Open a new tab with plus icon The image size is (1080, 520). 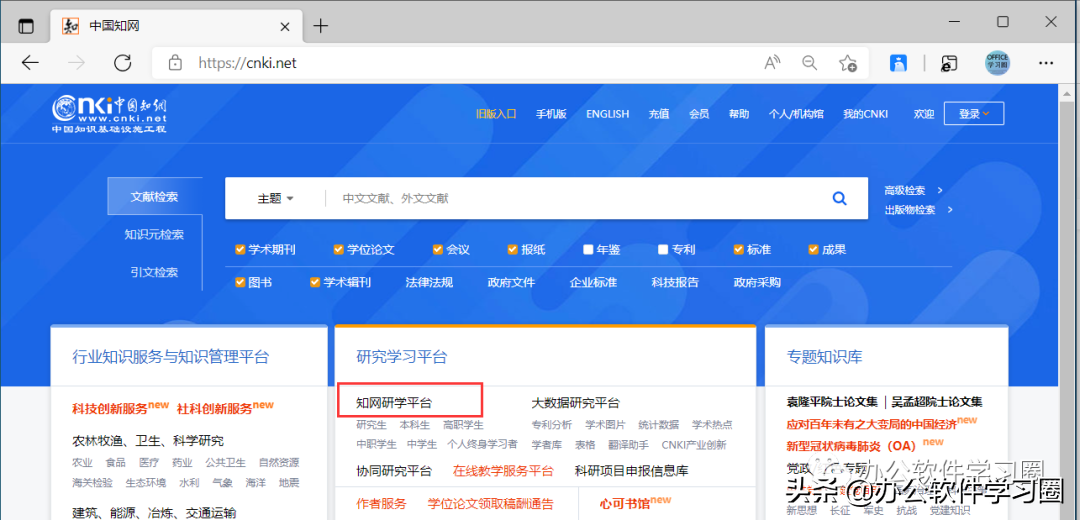click(320, 26)
